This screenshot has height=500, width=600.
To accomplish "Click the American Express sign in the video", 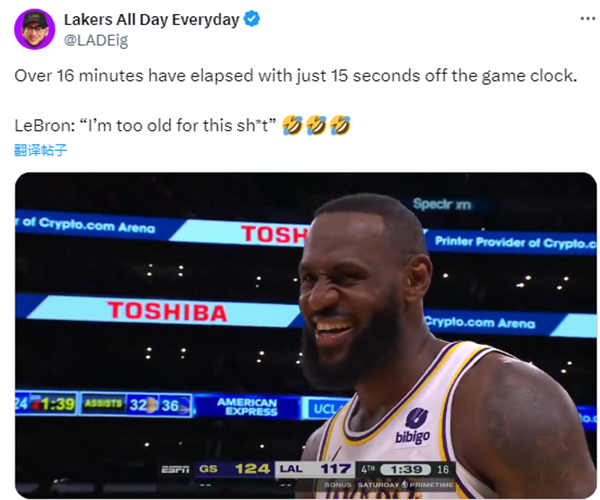I will click(x=247, y=405).
